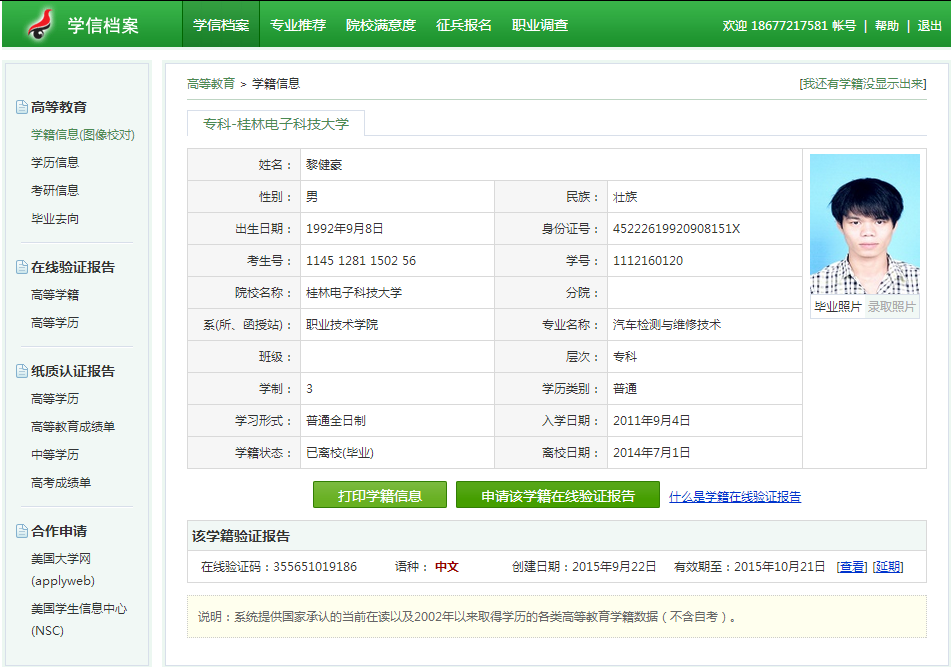This screenshot has width=951, height=667.
Task: Open the 什么是学籍在线验证报告 link
Action: pyautogui.click(x=734, y=497)
